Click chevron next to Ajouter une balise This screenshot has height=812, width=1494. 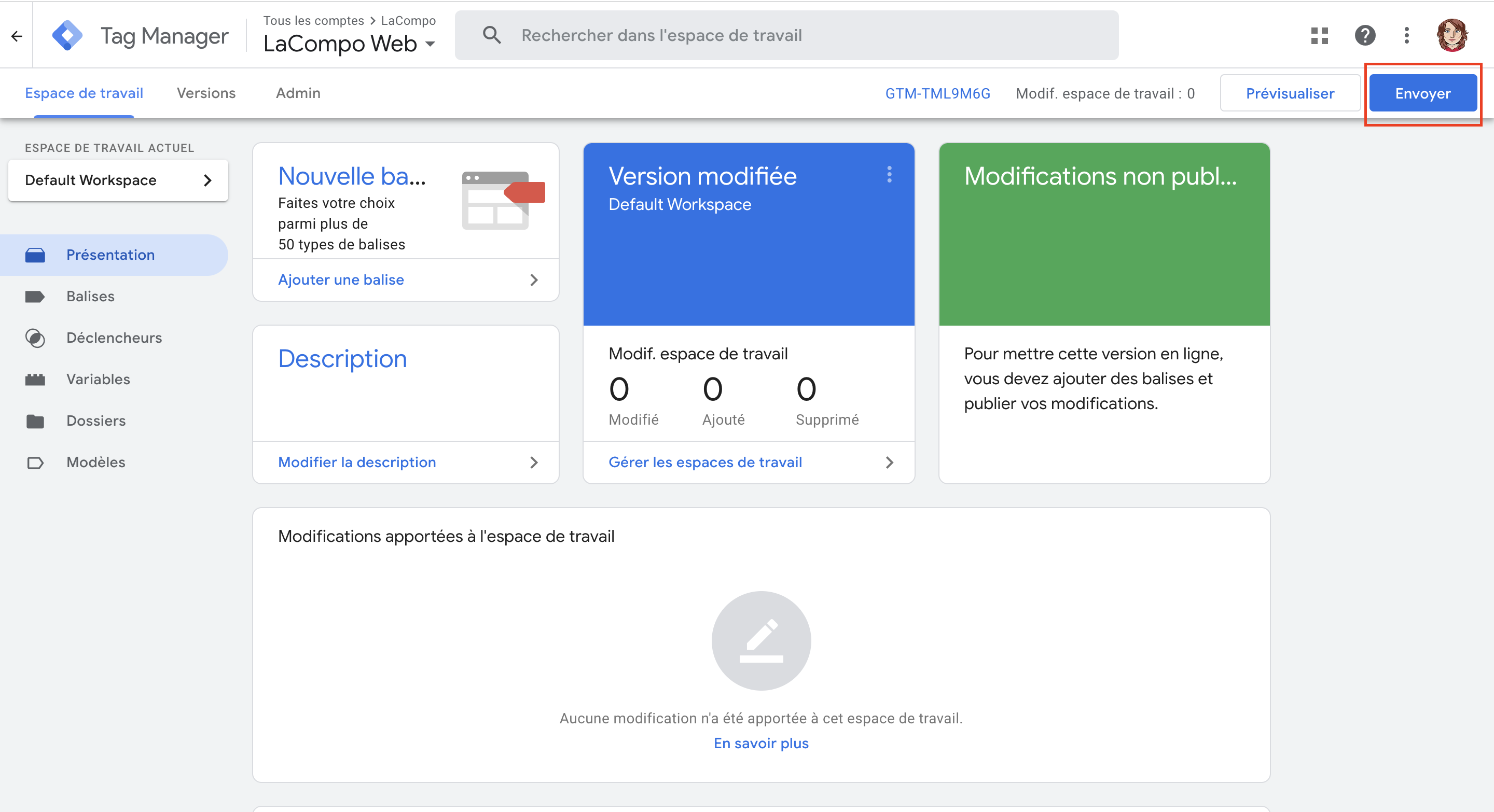(x=534, y=280)
